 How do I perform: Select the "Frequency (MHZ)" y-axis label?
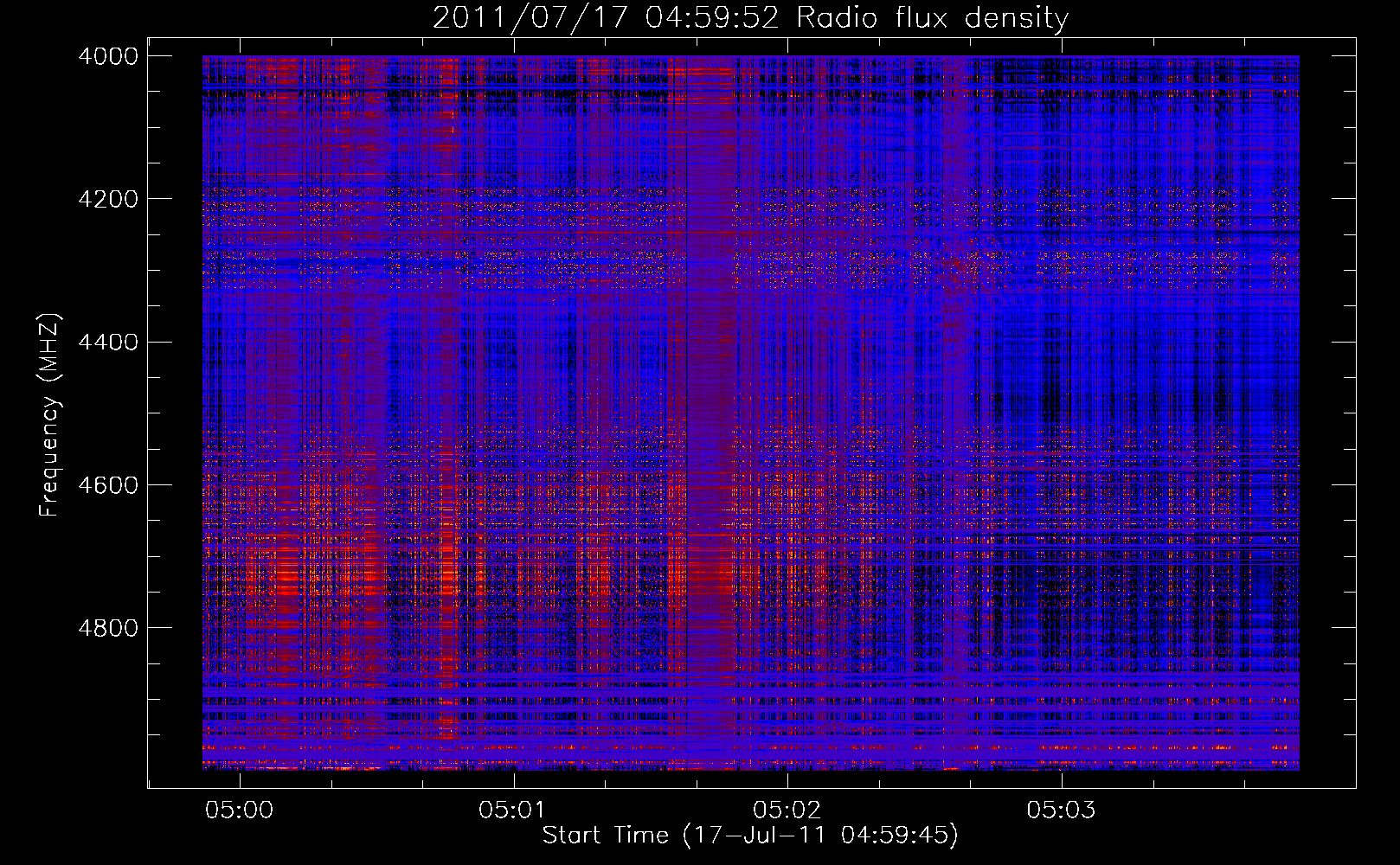tap(49, 415)
